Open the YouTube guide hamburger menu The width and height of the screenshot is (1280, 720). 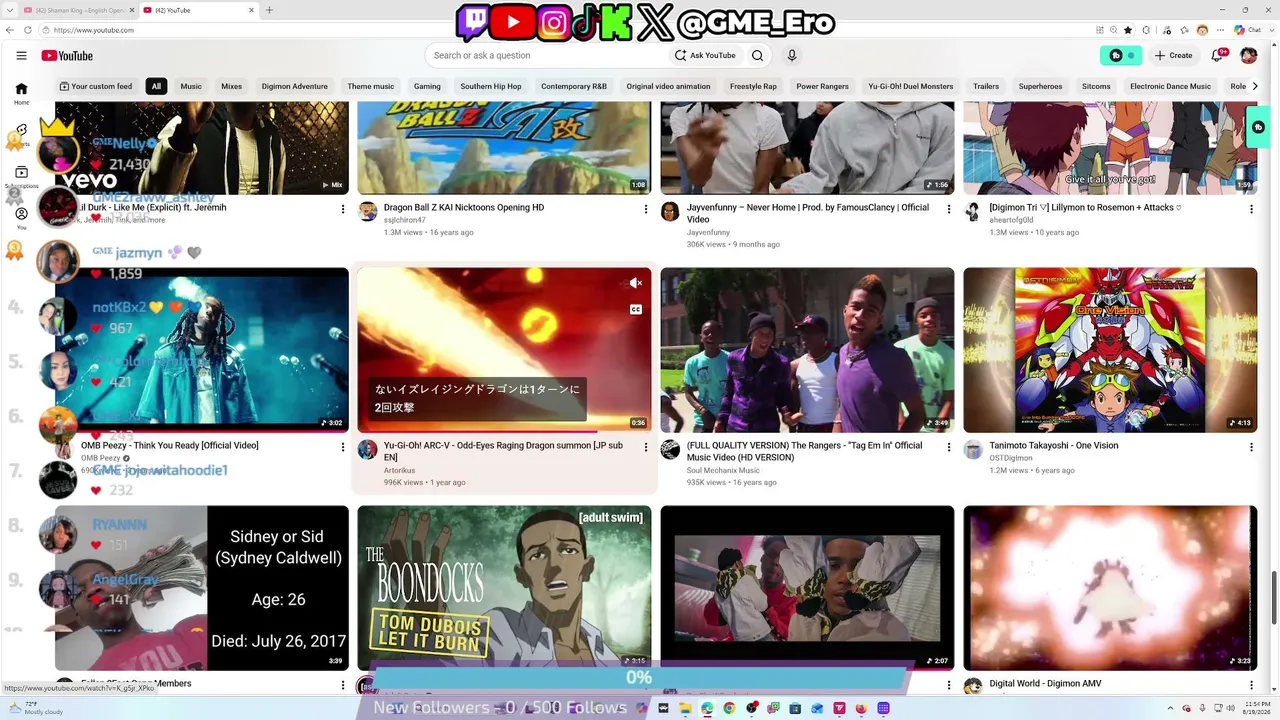pos(21,56)
